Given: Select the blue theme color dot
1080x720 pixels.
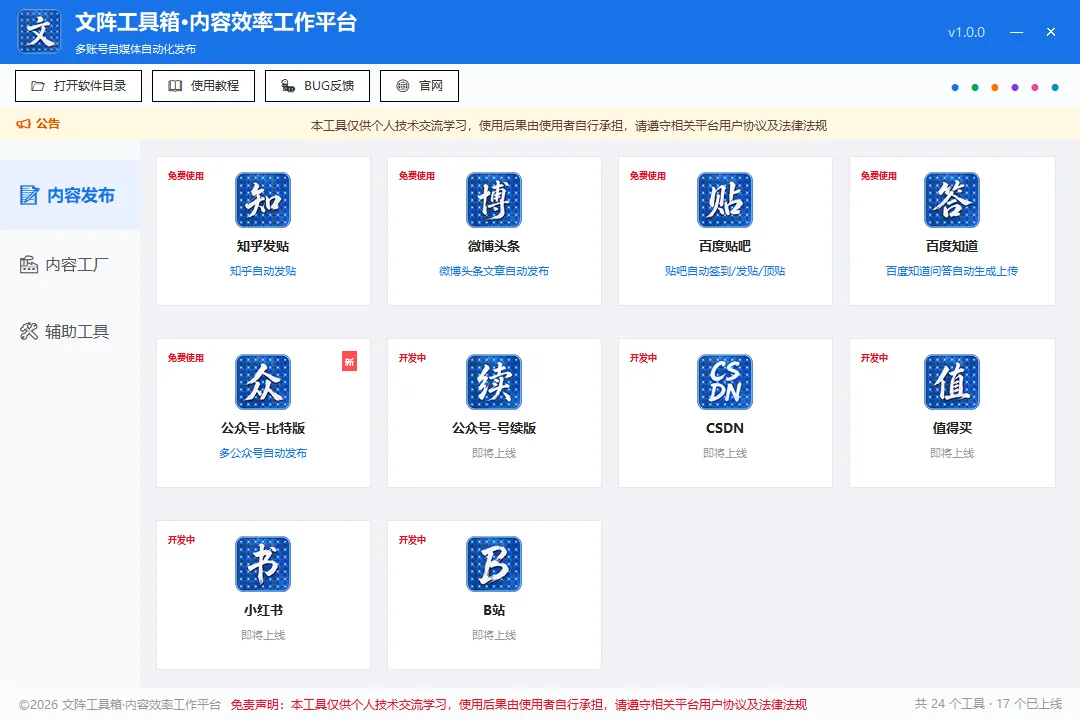Looking at the screenshot, I should 955,88.
